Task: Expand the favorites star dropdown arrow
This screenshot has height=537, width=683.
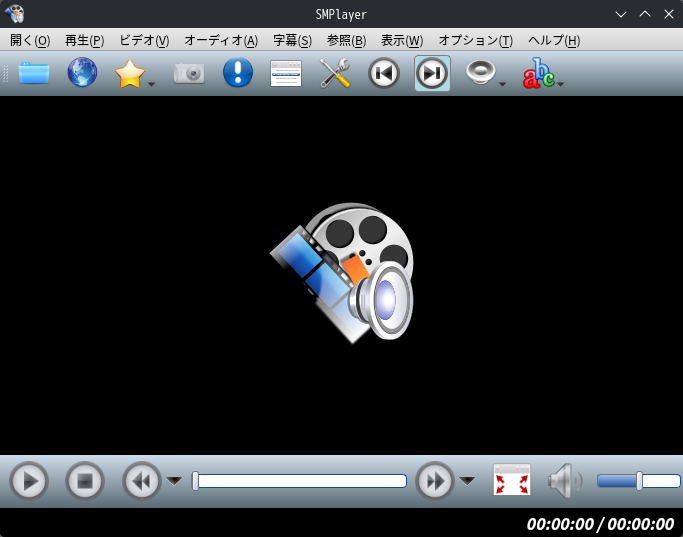Action: click(x=152, y=84)
